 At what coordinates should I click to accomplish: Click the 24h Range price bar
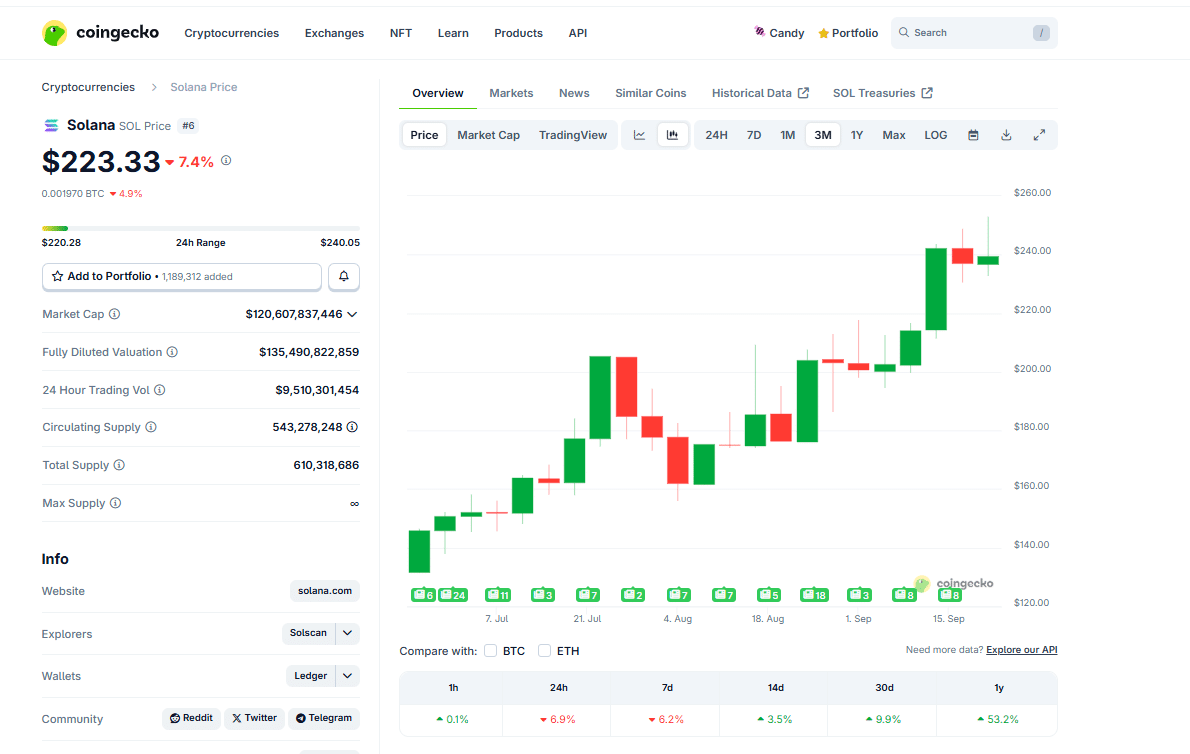(200, 228)
